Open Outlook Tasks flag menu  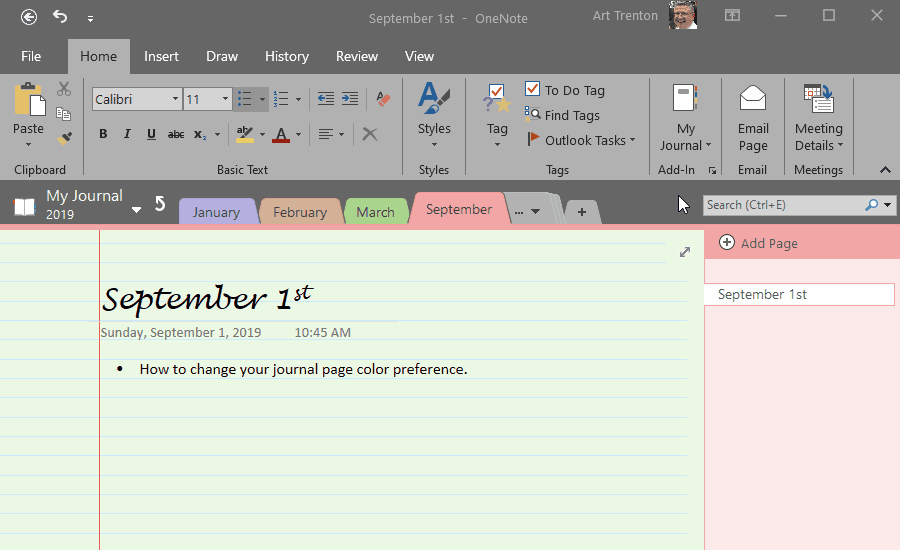[x=581, y=140]
